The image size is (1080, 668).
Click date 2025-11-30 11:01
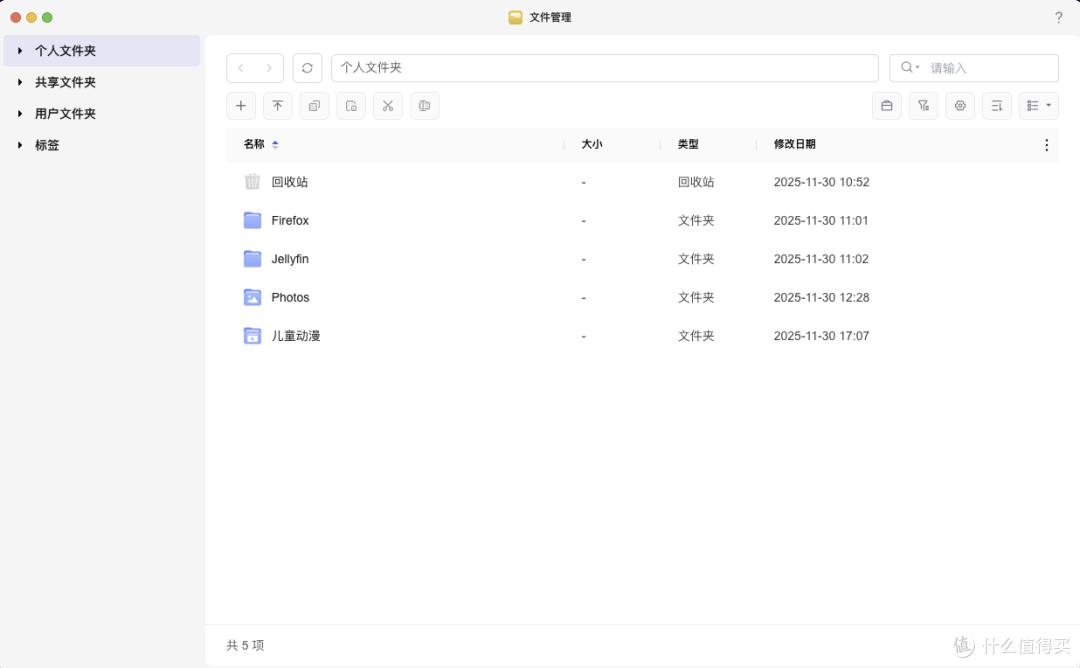coord(821,220)
